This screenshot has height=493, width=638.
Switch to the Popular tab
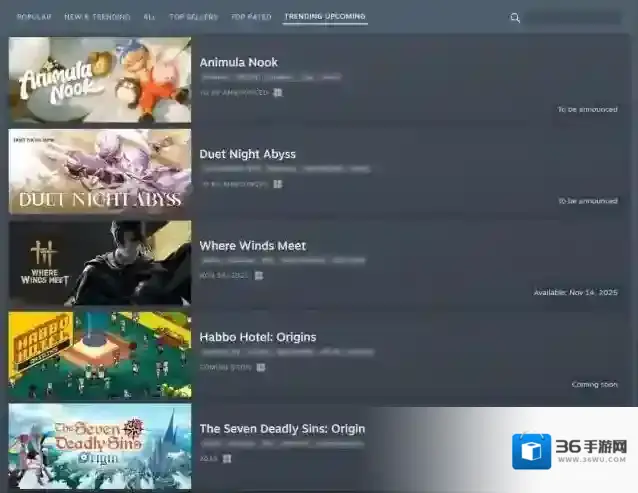(34, 17)
